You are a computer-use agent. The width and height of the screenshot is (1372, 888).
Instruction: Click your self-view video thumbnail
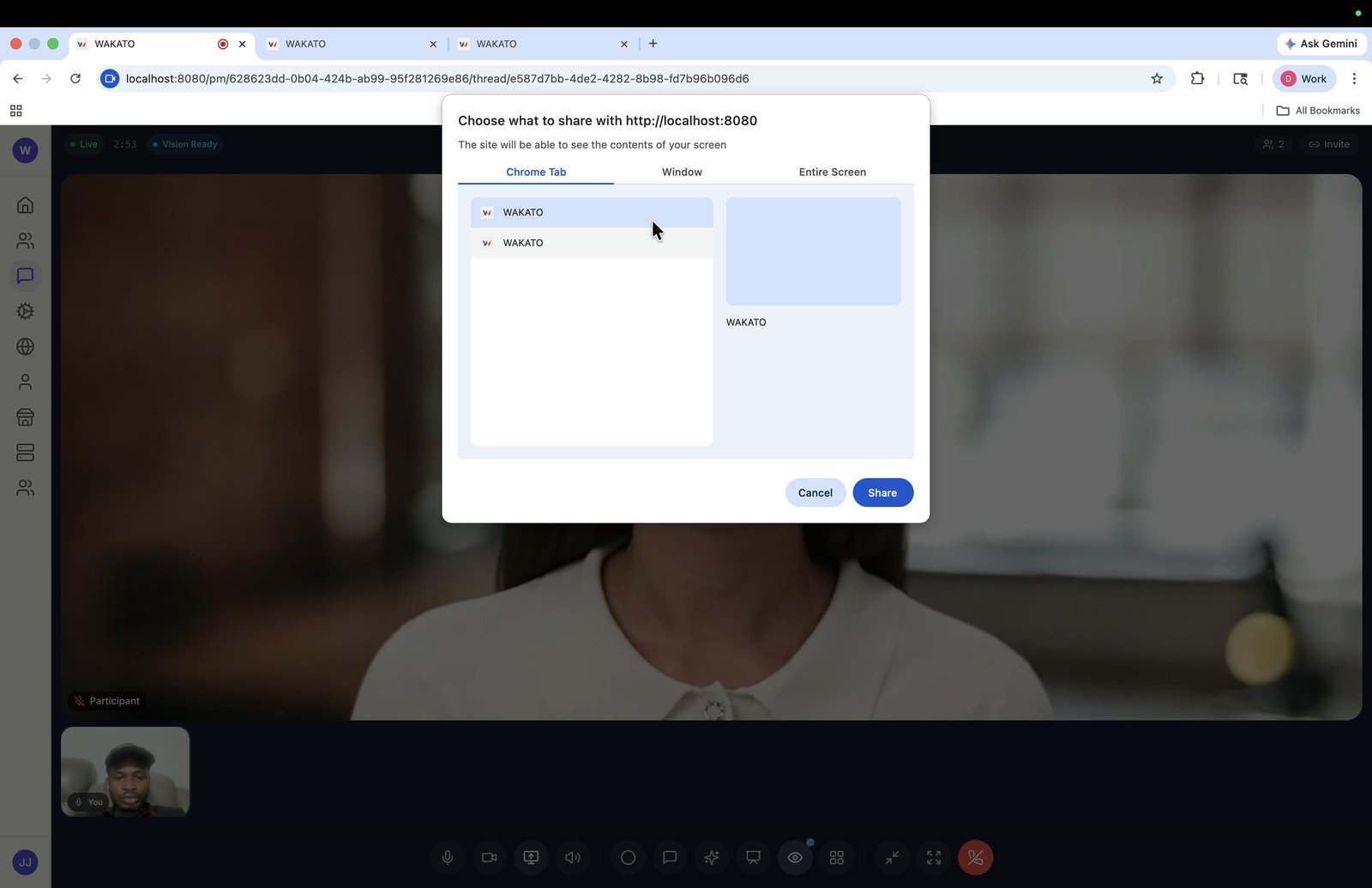point(125,771)
